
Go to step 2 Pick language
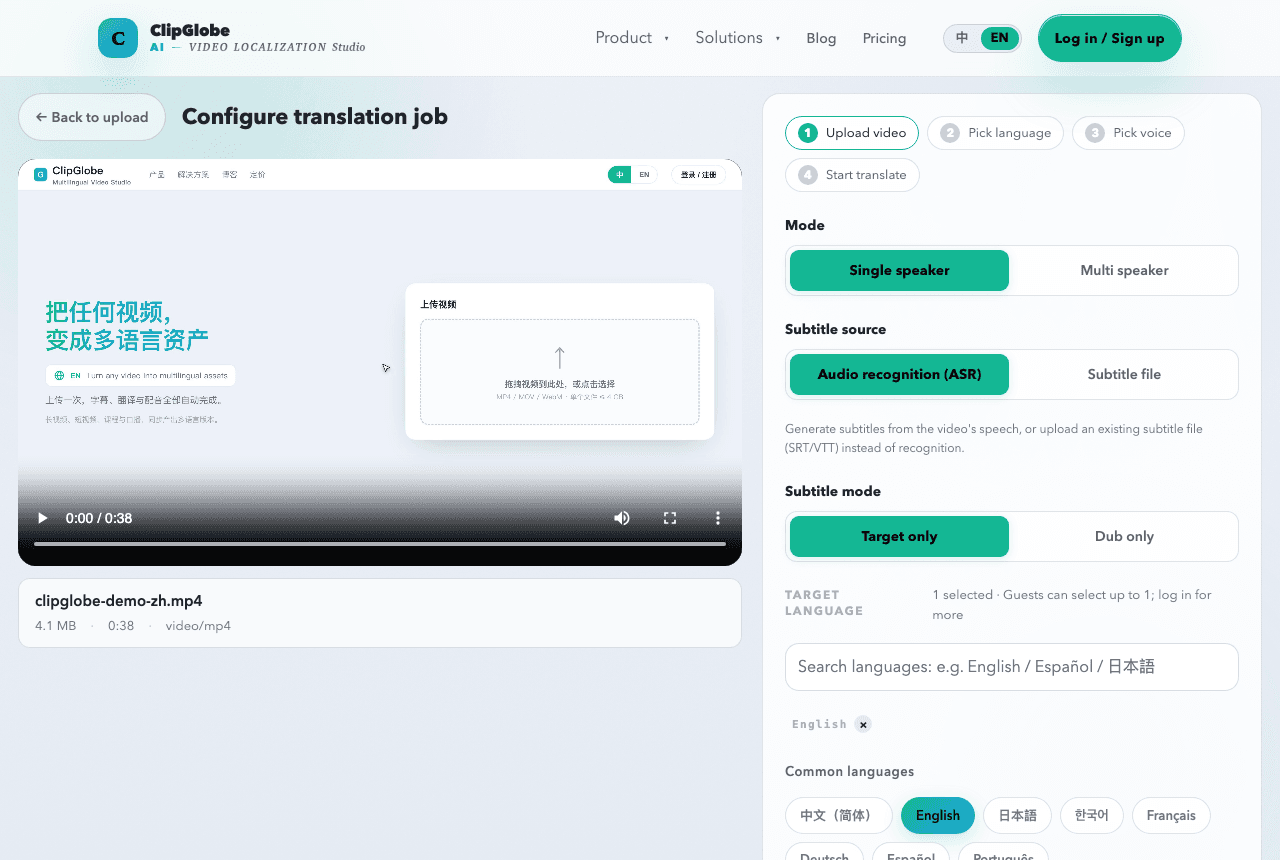pos(995,132)
